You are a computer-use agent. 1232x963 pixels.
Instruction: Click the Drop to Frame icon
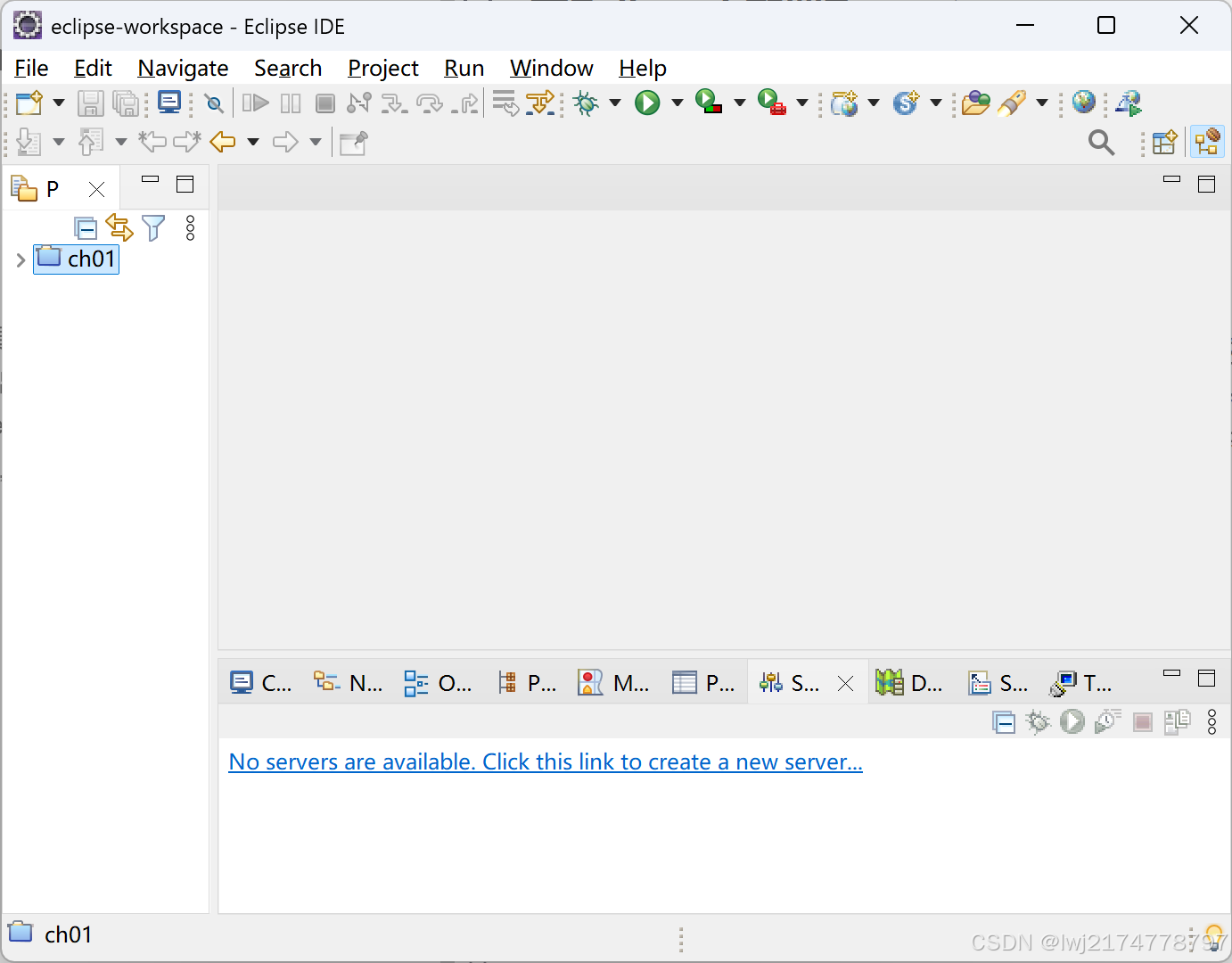(x=505, y=103)
